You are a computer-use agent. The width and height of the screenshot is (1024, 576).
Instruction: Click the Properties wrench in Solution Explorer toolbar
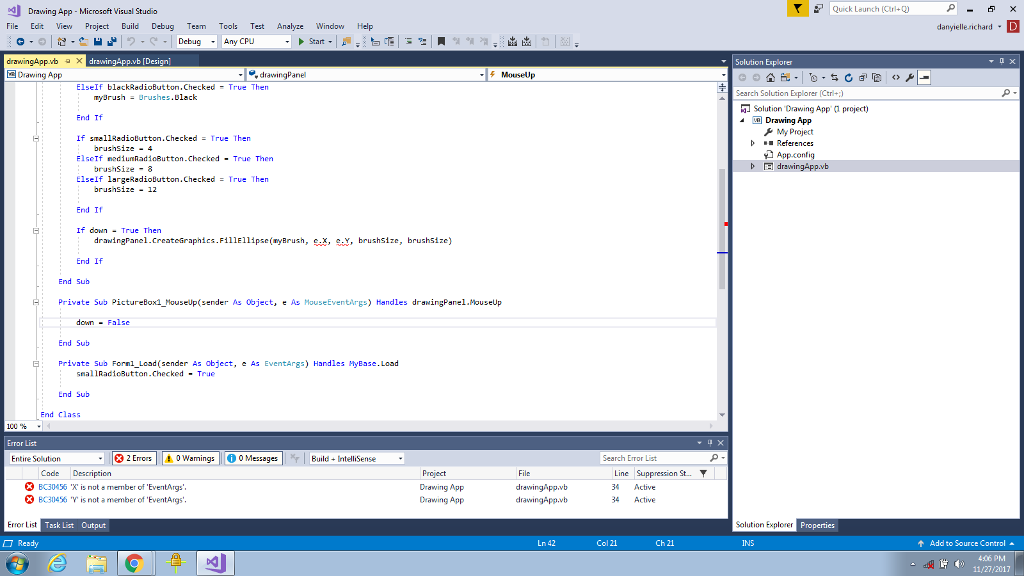[x=909, y=77]
